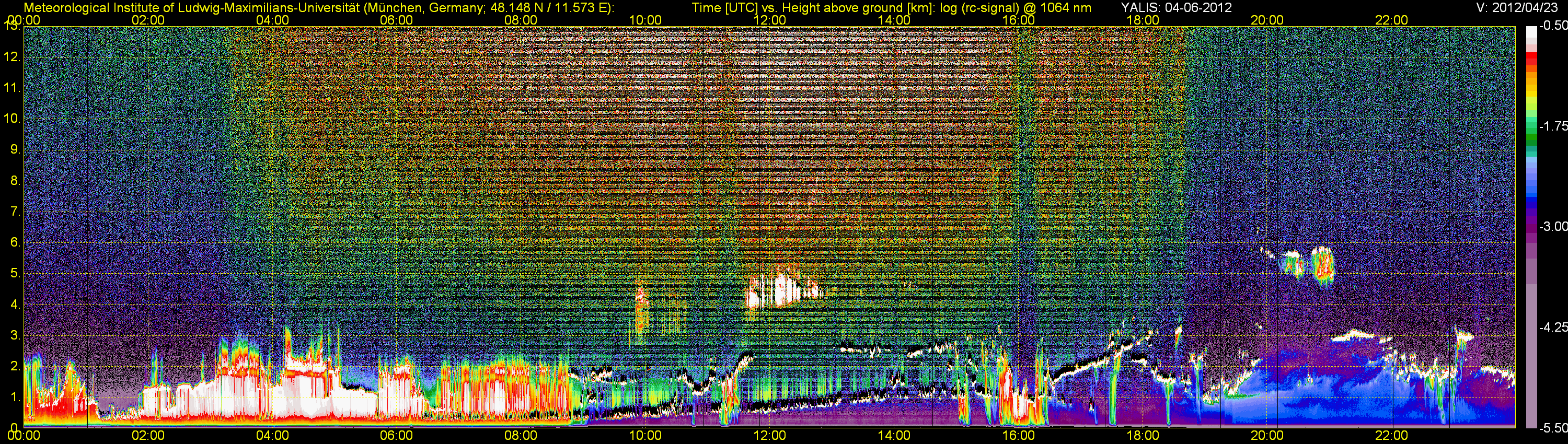
Task: Click the 02:00 label on the top time axis
Action: coord(148,20)
